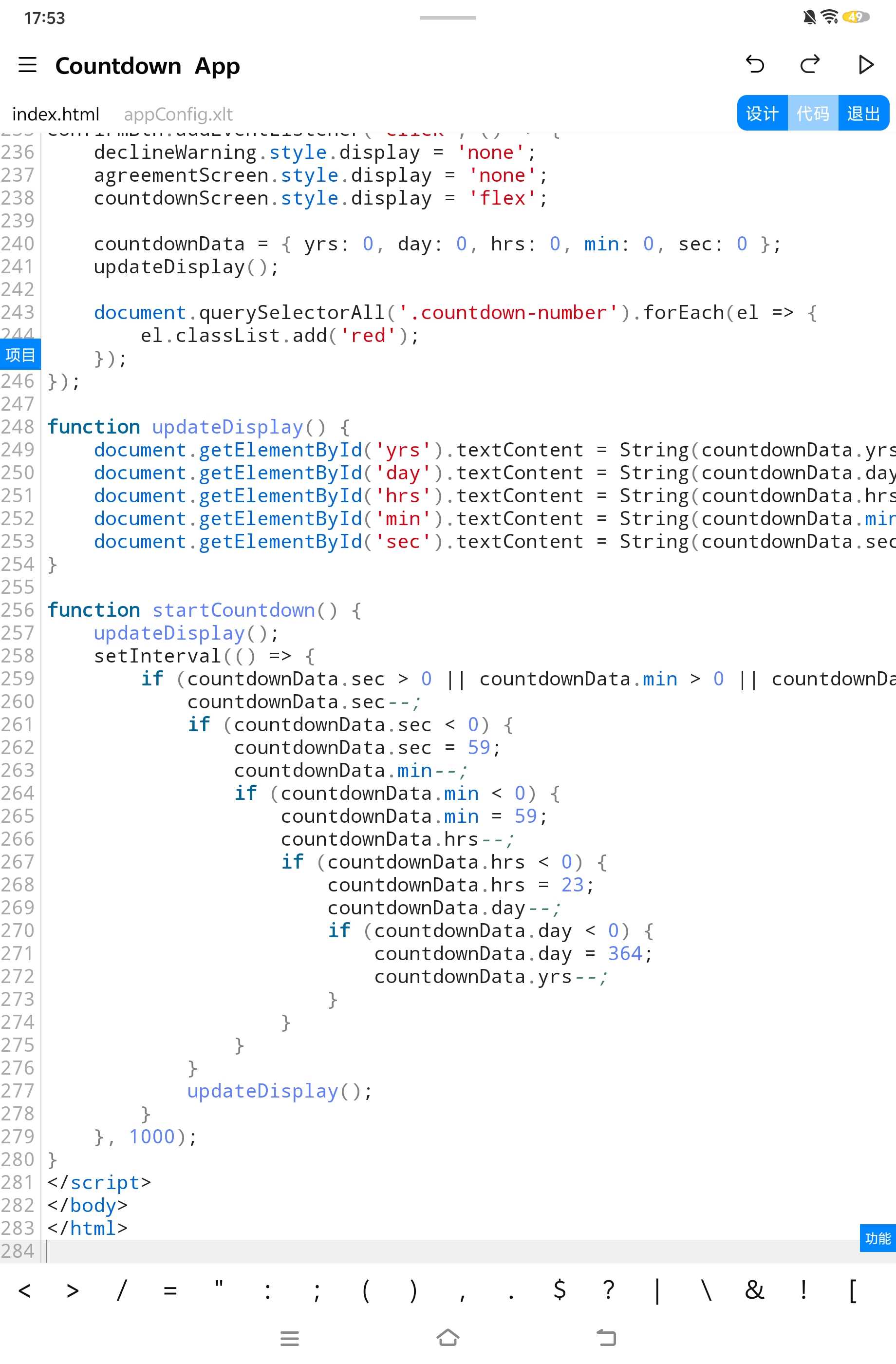Select the 代码 code mode
The width and height of the screenshot is (896, 1364).
pyautogui.click(x=812, y=114)
